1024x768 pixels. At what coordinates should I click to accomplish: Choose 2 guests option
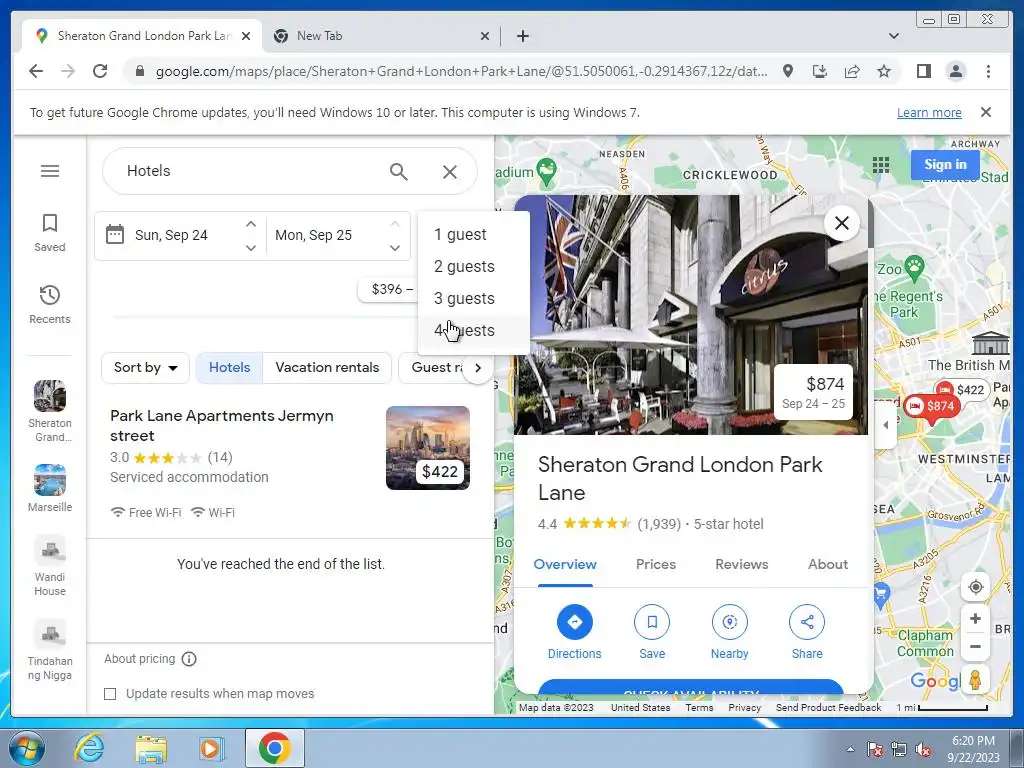click(x=473, y=266)
